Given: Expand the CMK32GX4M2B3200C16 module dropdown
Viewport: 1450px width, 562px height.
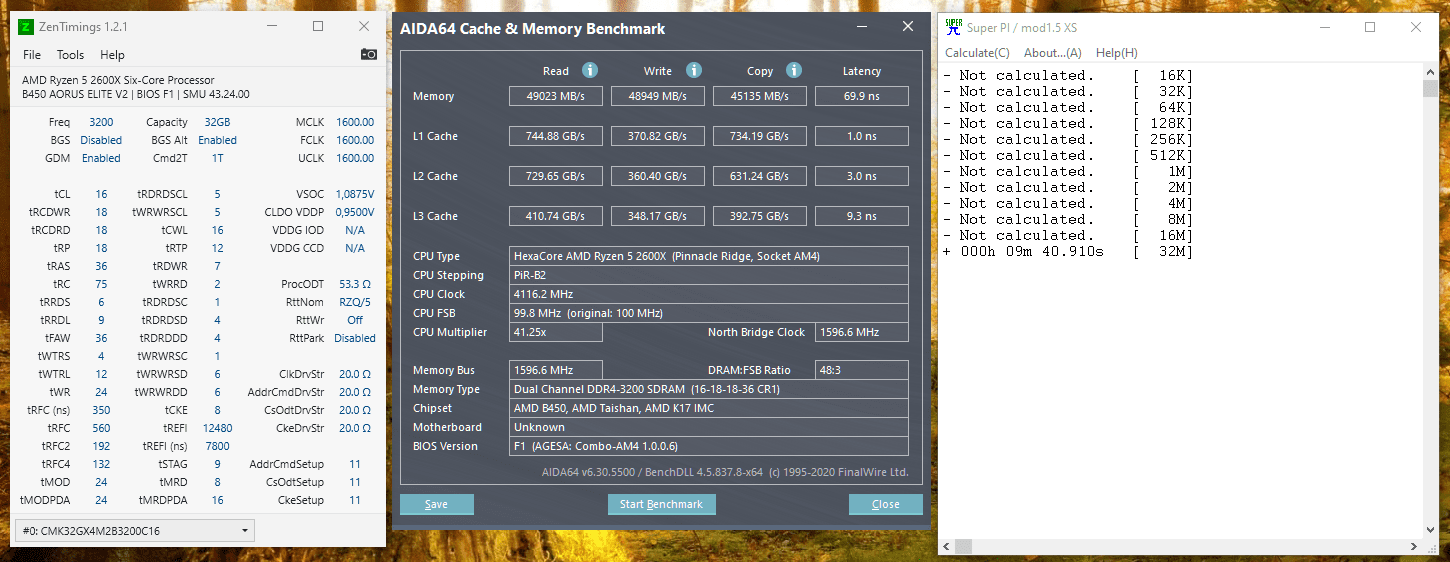Looking at the screenshot, I should [x=135, y=530].
